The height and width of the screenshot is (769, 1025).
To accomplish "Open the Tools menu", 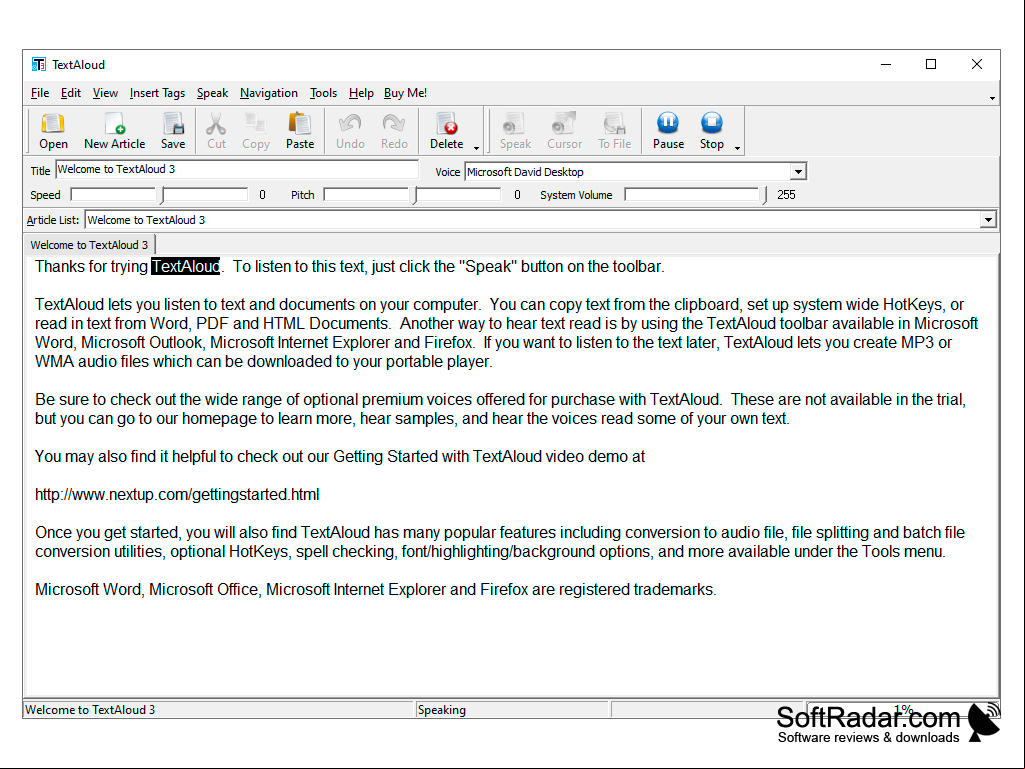I will tap(324, 93).
